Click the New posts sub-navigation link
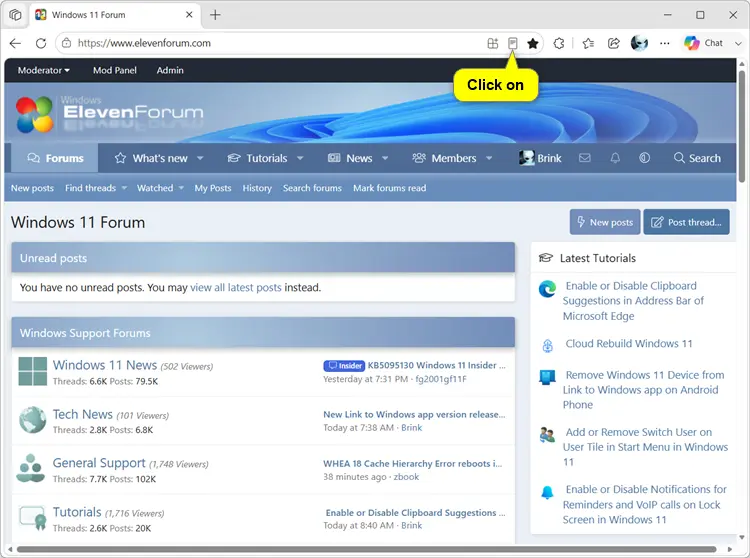Viewport: 750px width, 558px height. click(x=32, y=188)
